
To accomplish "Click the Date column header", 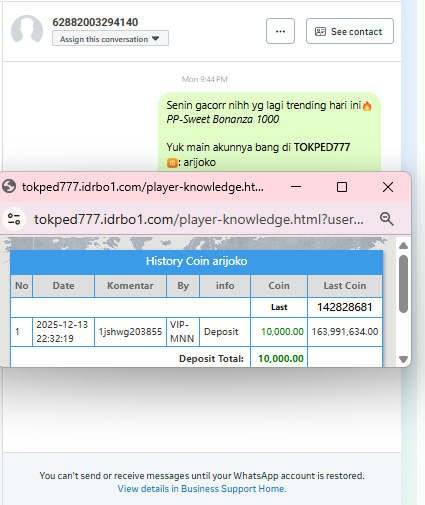I will click(x=63, y=286).
